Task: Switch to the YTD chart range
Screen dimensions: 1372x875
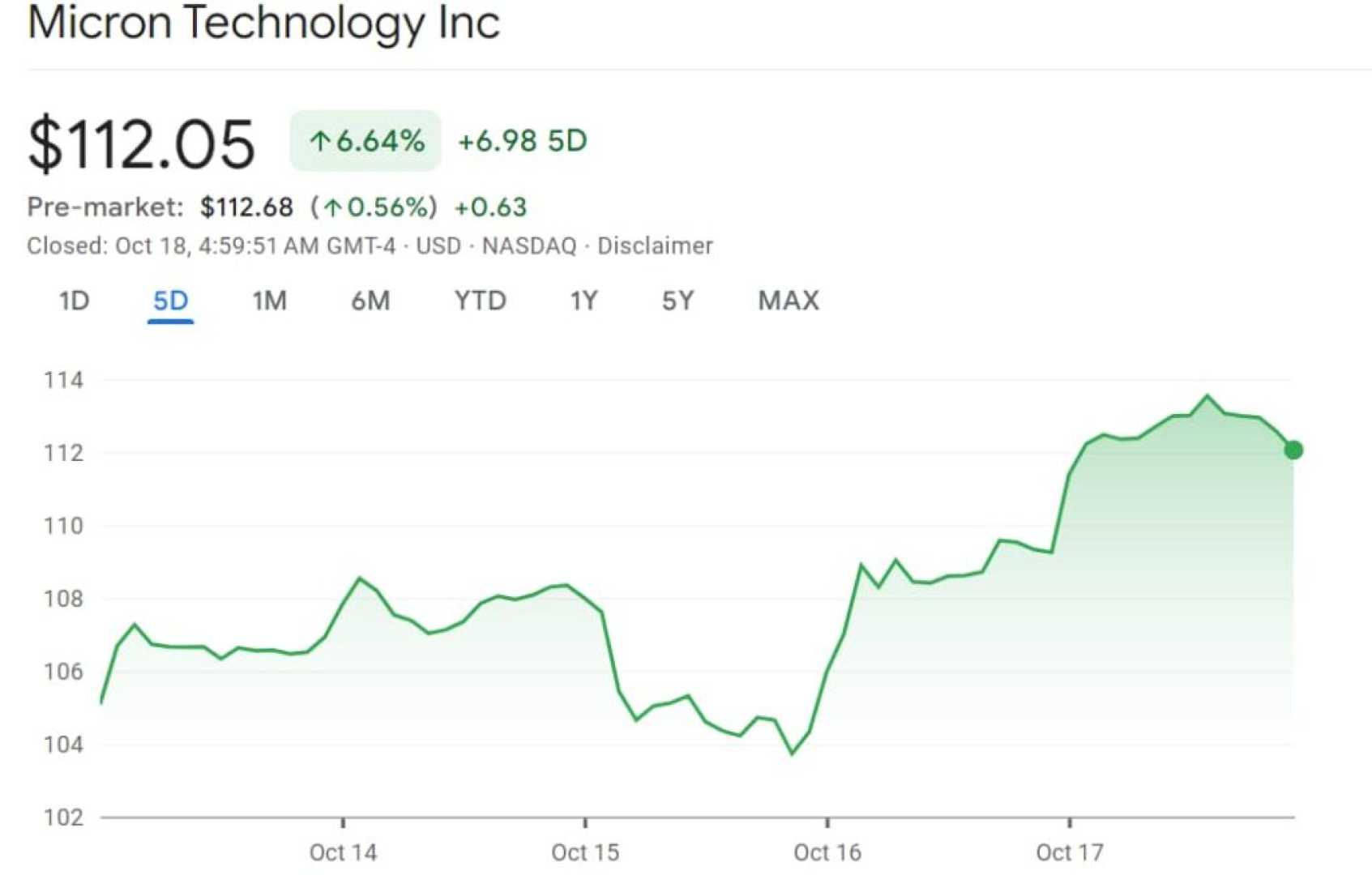Action: pos(481,301)
